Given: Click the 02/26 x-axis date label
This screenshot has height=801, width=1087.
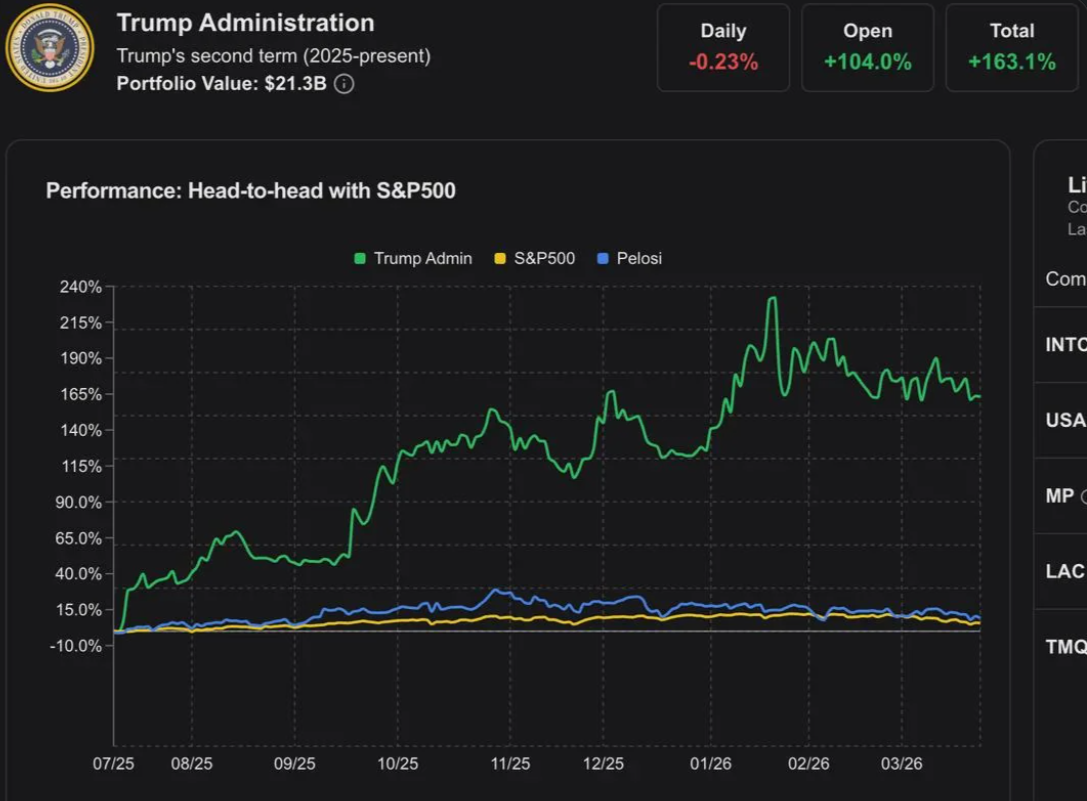Looking at the screenshot, I should (x=808, y=764).
